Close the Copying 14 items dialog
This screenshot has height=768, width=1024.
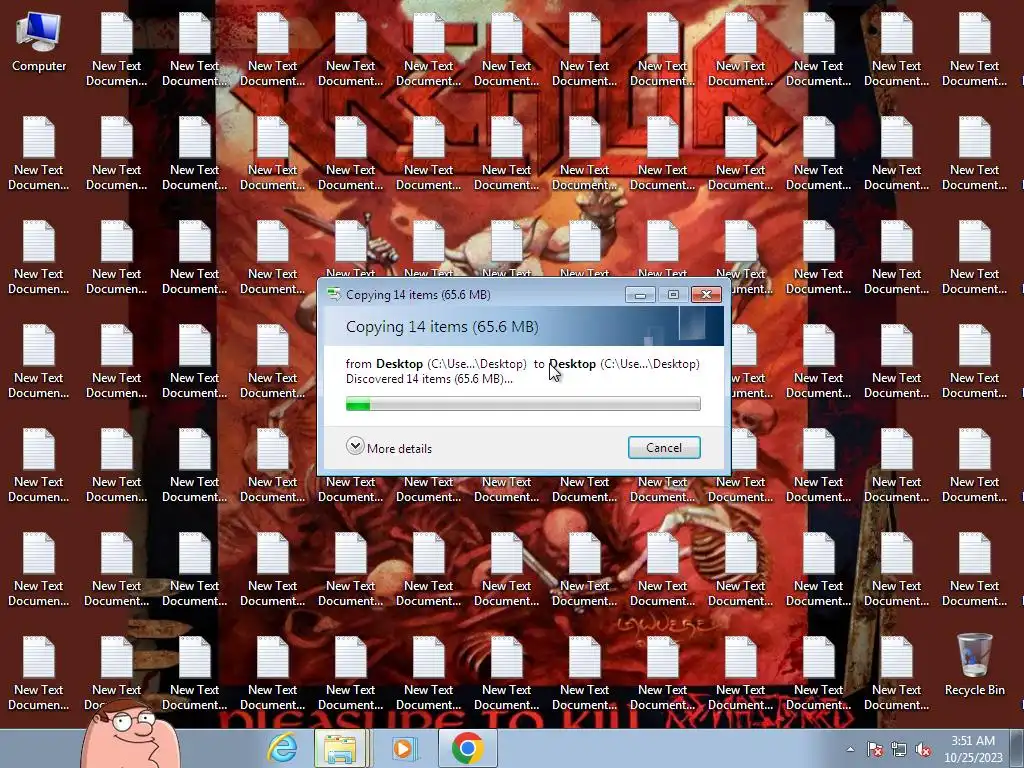(706, 295)
